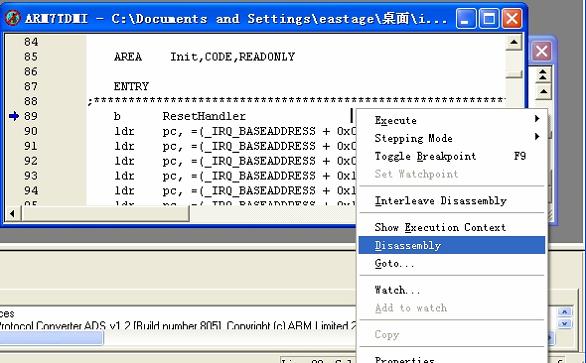Close the background window with pink X

542,52
